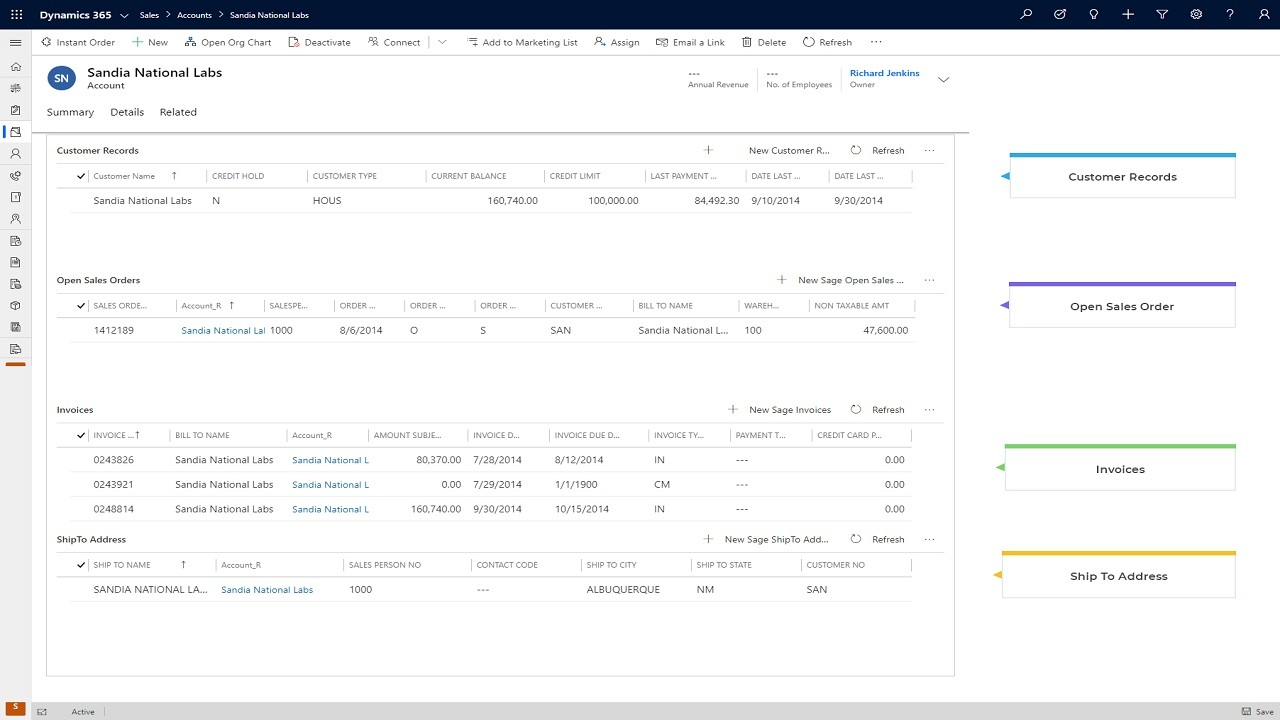Expand the Connect command dropdown chevron
This screenshot has height=720, width=1280.
[442, 42]
